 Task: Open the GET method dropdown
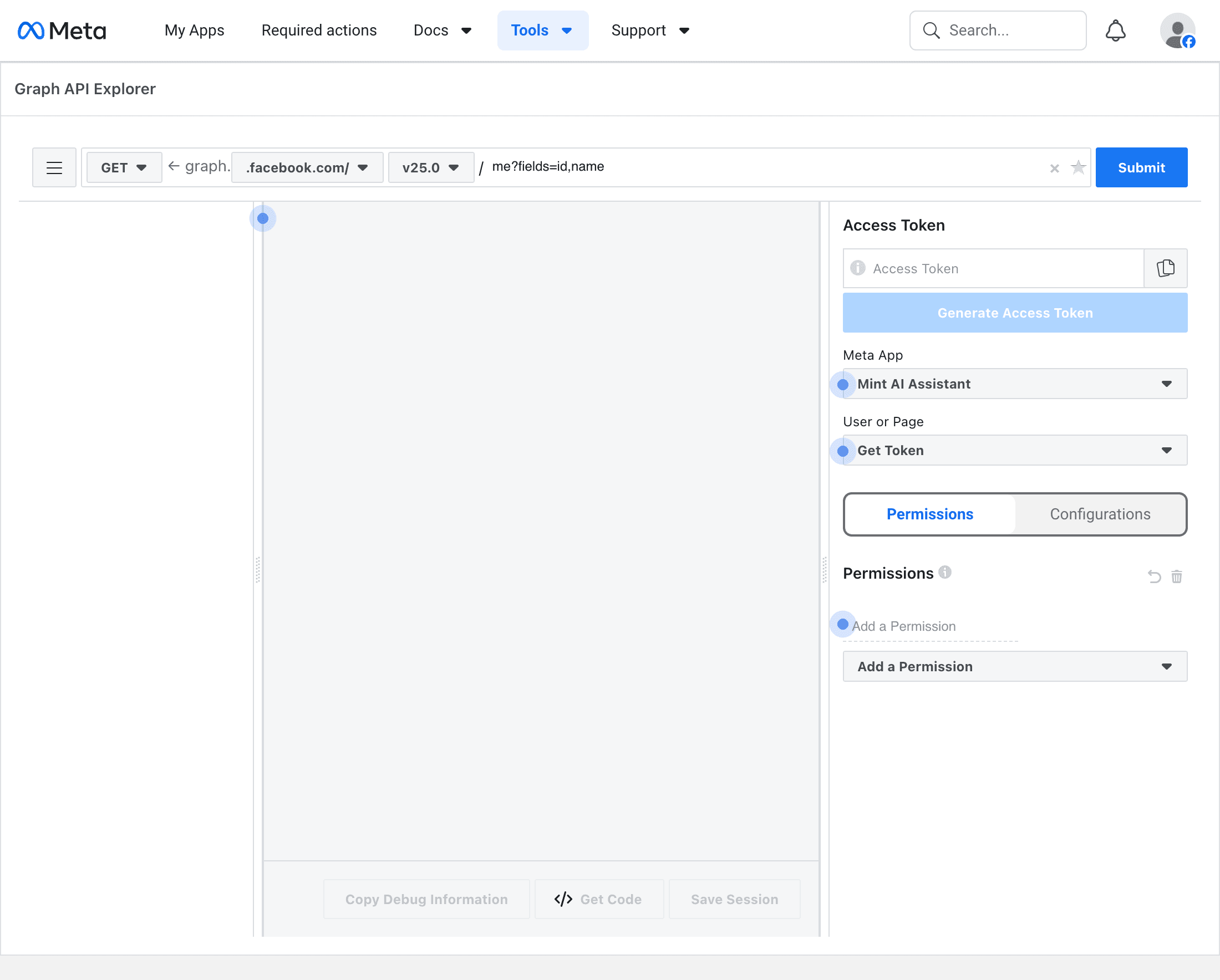124,167
